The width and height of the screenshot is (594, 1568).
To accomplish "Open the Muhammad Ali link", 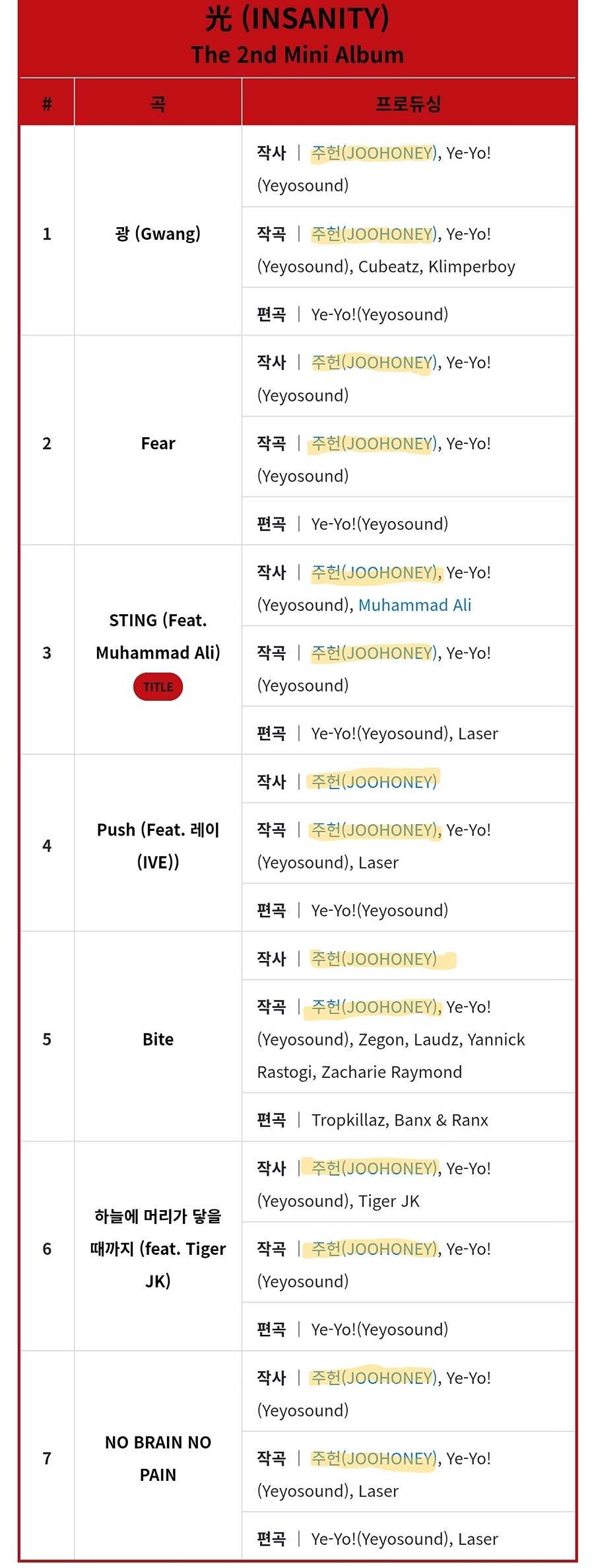I will pos(414,605).
